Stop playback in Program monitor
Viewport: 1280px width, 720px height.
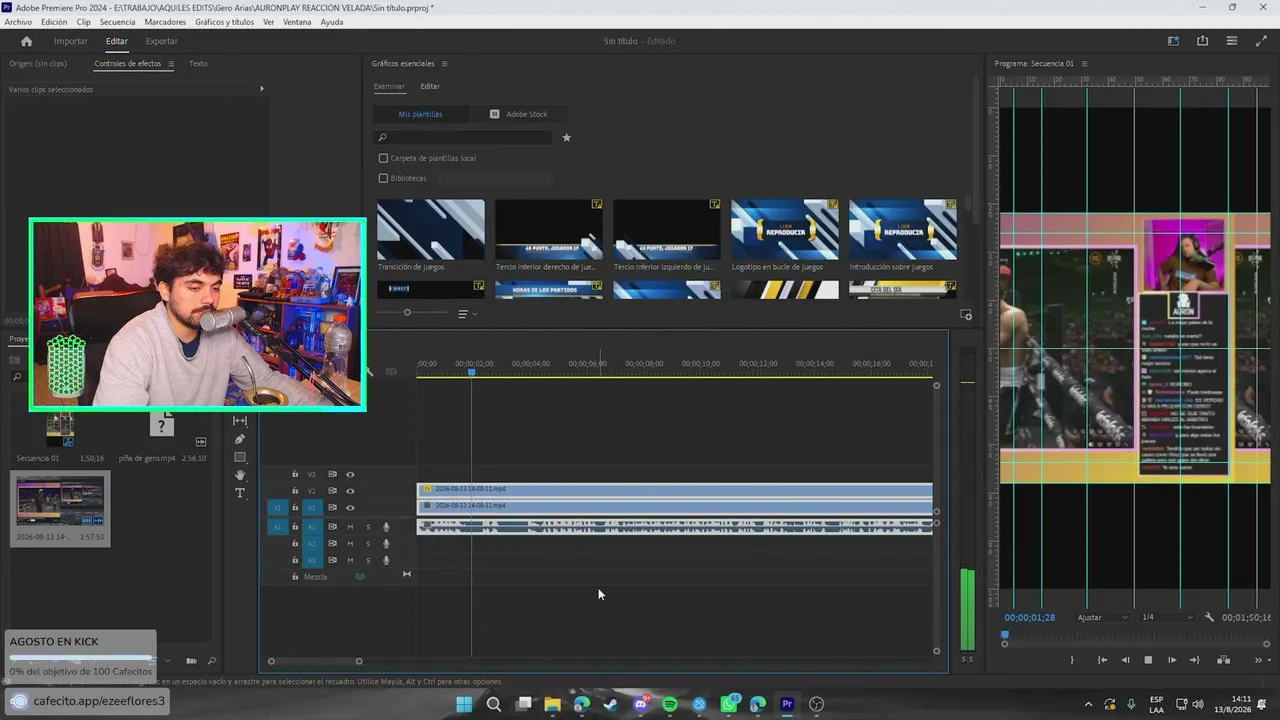tap(1148, 660)
